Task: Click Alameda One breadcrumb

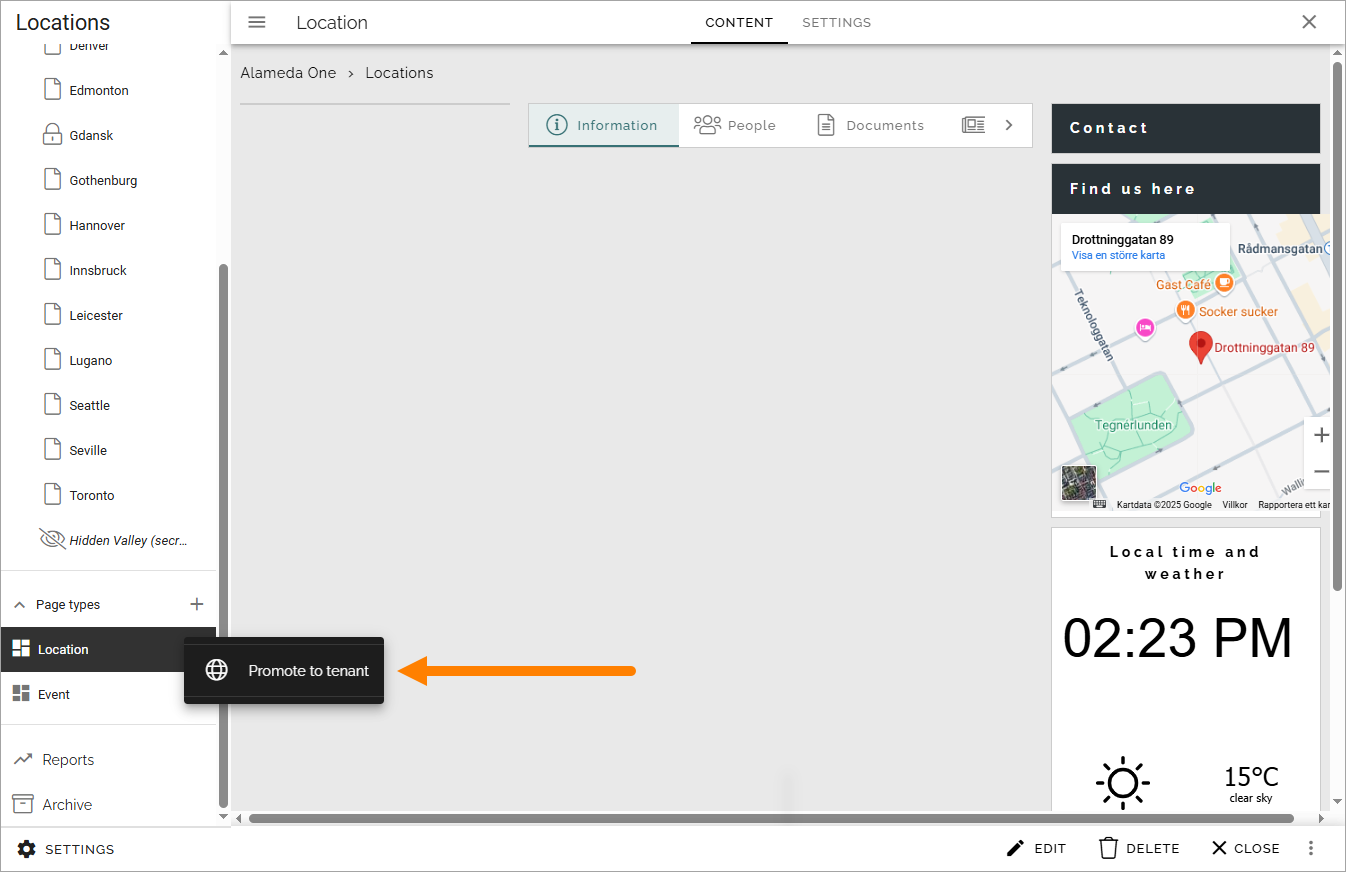Action: [x=288, y=73]
